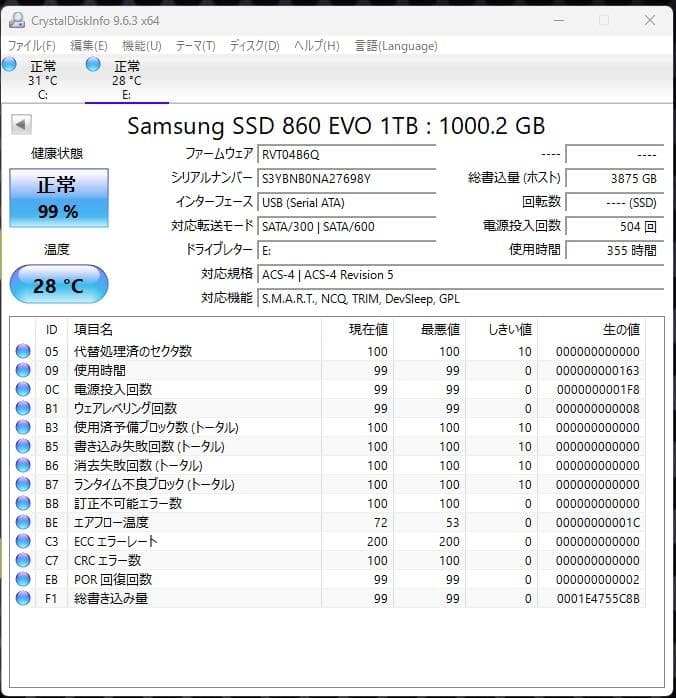Viewport: 676px width, 698px height.
Task: Click raw value 0000000001F8
Action: pyautogui.click(x=598, y=390)
